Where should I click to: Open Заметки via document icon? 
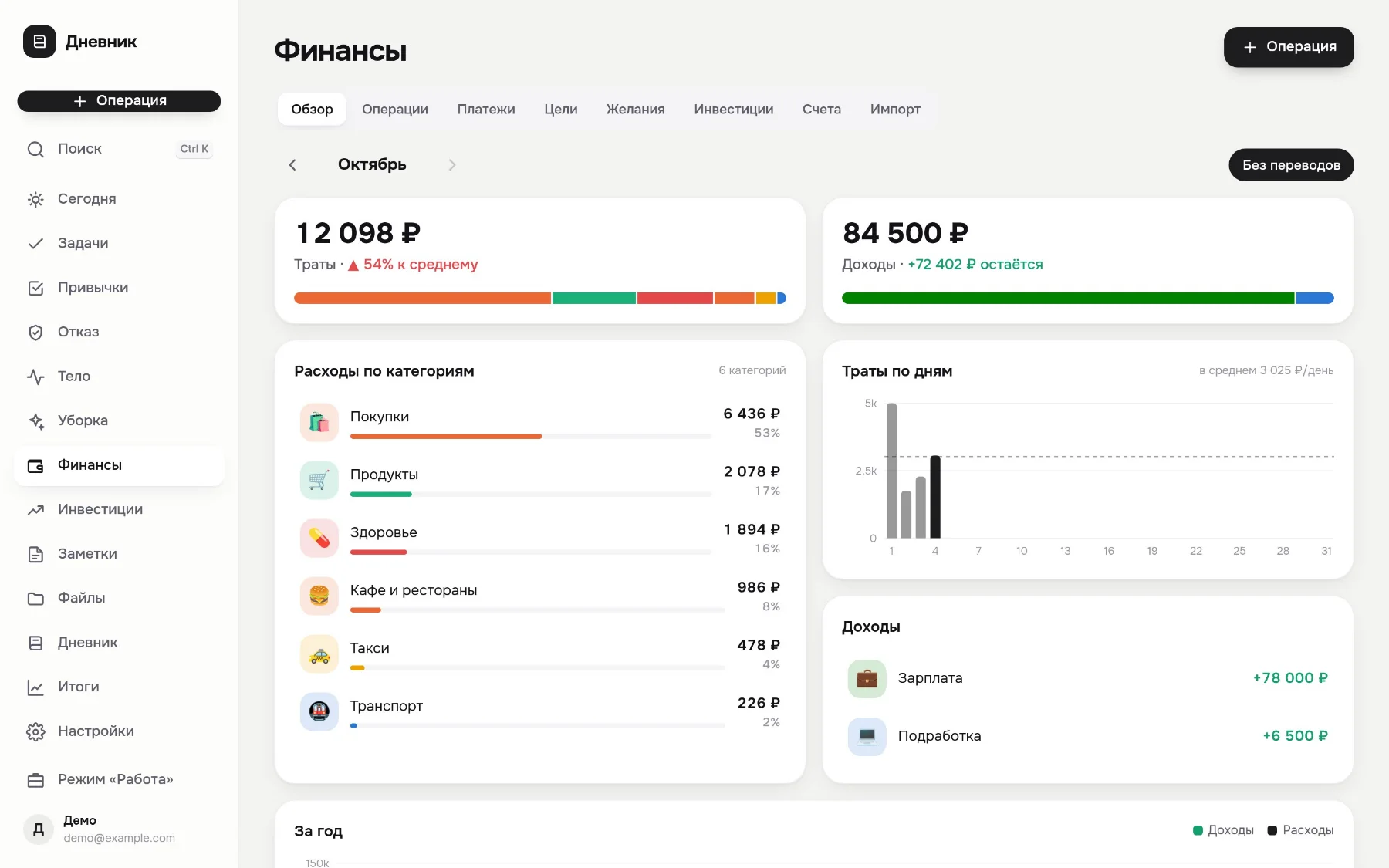(x=35, y=554)
